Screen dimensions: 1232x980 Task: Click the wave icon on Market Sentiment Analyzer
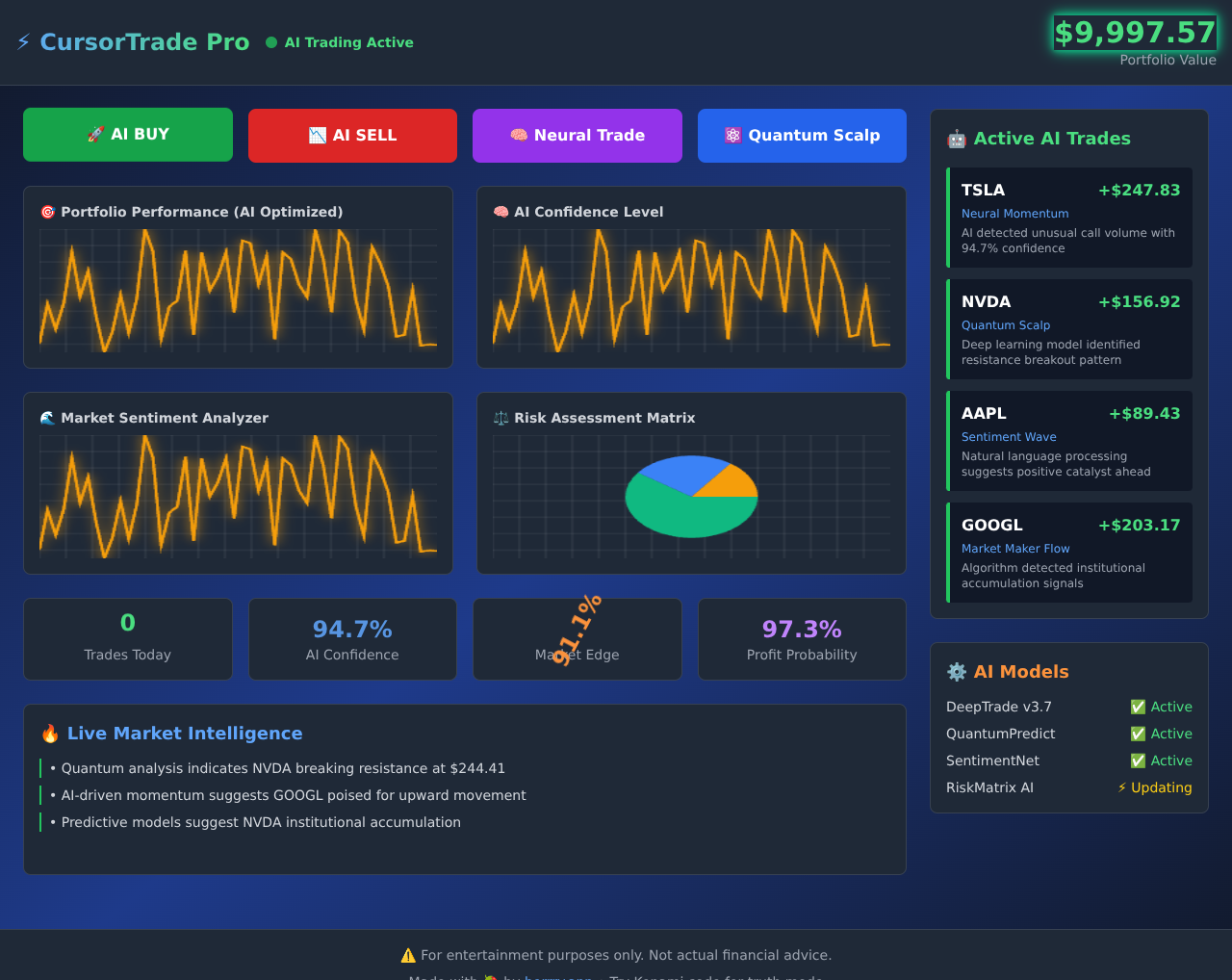(x=47, y=418)
